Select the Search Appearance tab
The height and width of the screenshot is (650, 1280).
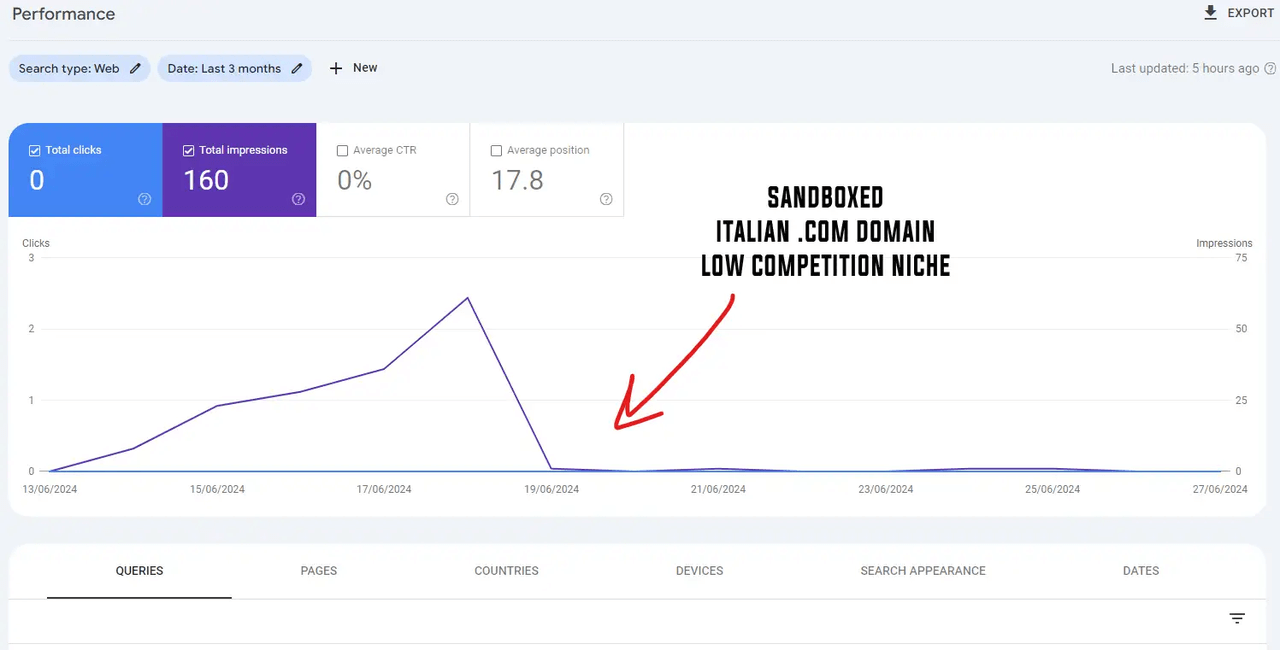[x=923, y=571]
